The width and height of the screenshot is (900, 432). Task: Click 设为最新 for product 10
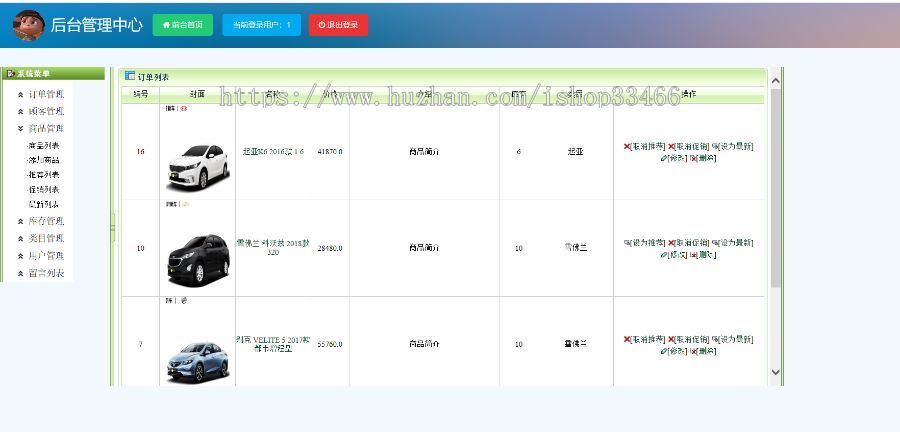pyautogui.click(x=732, y=243)
